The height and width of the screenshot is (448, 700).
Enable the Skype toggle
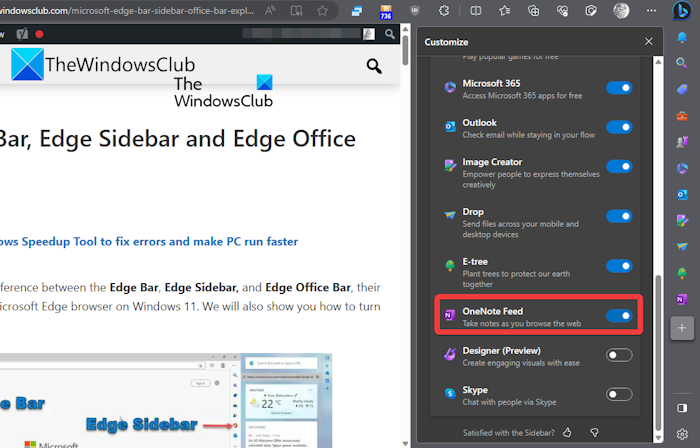coord(619,394)
